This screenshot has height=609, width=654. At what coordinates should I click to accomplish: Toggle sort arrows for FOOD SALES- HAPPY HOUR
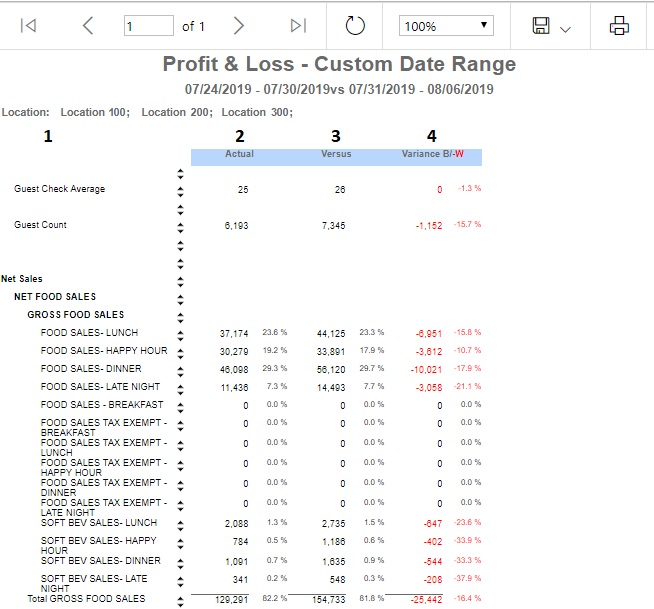(180, 354)
